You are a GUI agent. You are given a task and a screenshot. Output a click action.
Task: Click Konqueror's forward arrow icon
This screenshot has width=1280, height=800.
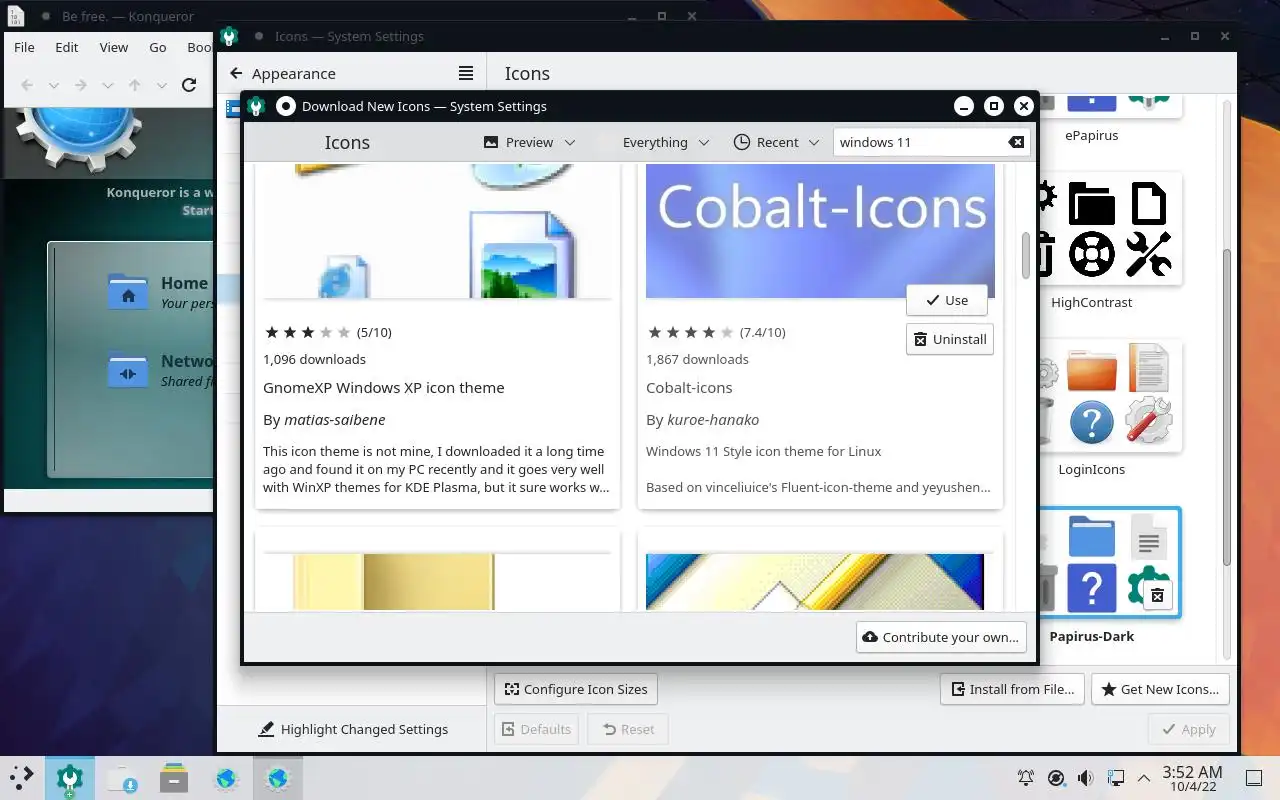[81, 85]
